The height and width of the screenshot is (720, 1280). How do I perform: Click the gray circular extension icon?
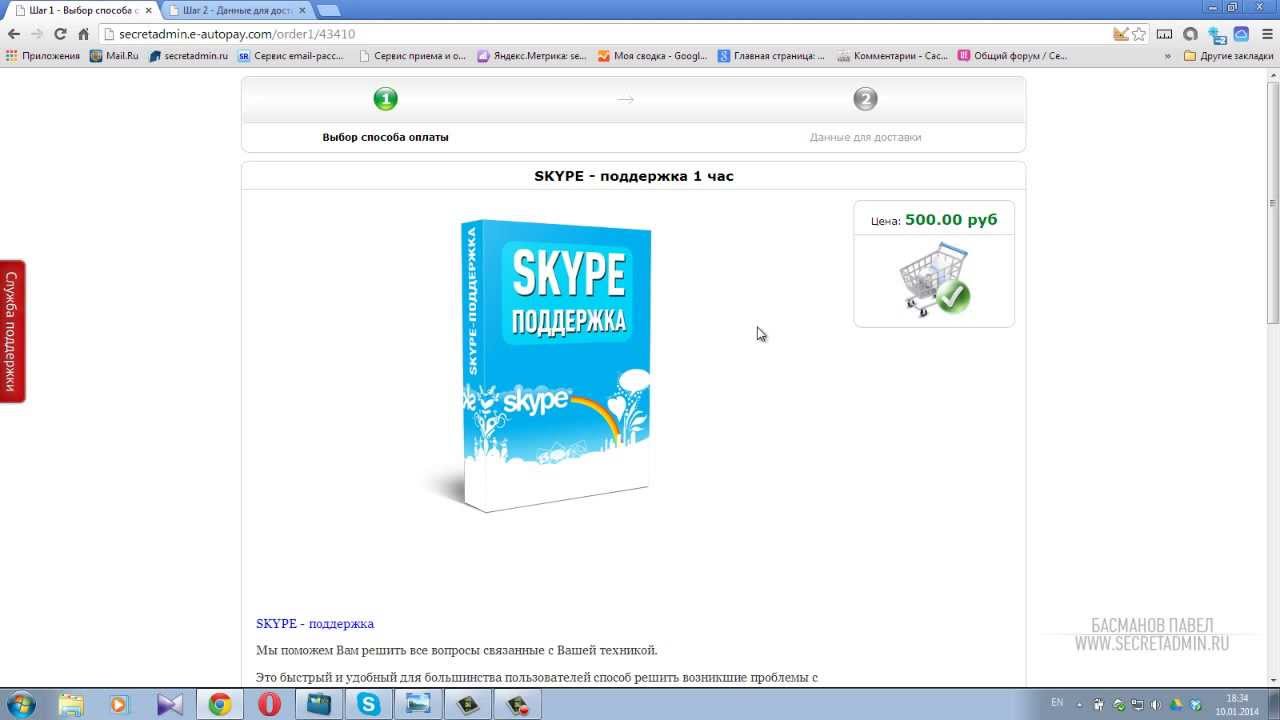pos(1190,34)
